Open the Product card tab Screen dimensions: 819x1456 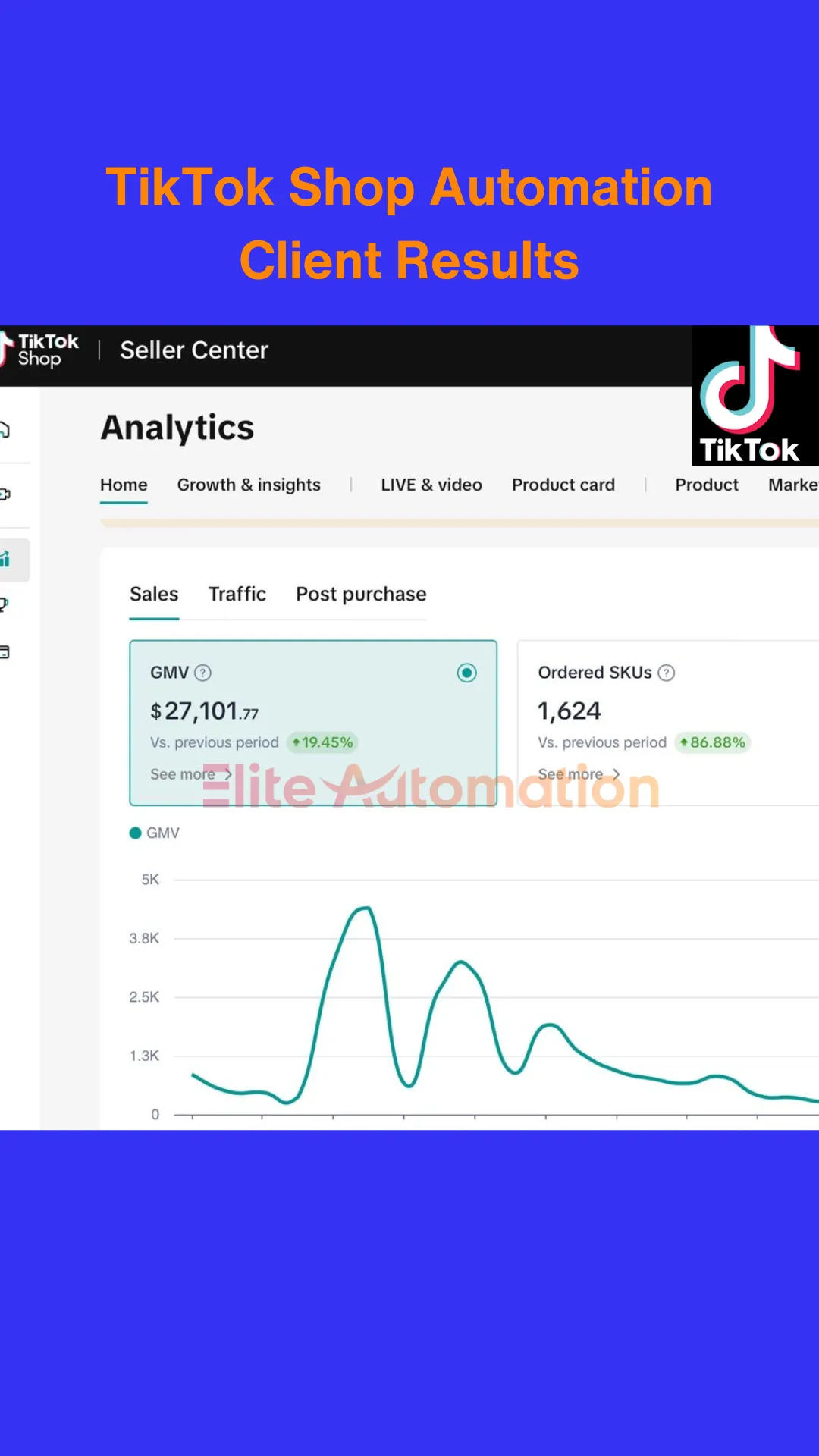point(563,485)
